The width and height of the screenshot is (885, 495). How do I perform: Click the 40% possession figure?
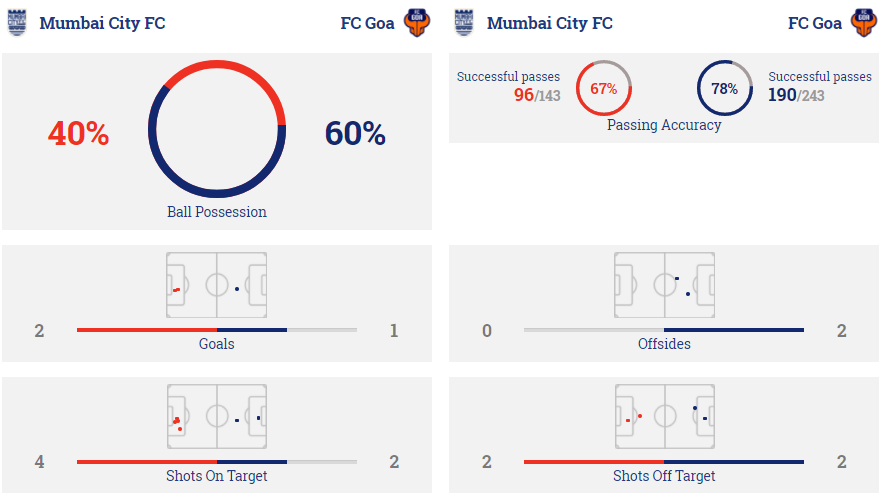[78, 134]
